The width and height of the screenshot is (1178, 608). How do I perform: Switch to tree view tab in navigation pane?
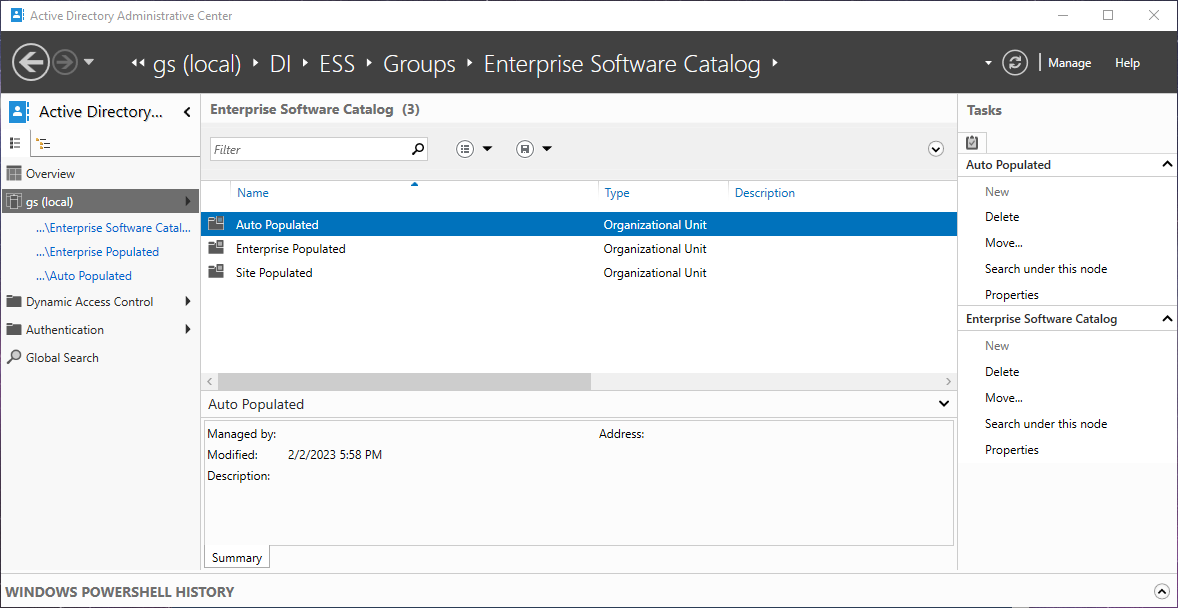pos(44,143)
